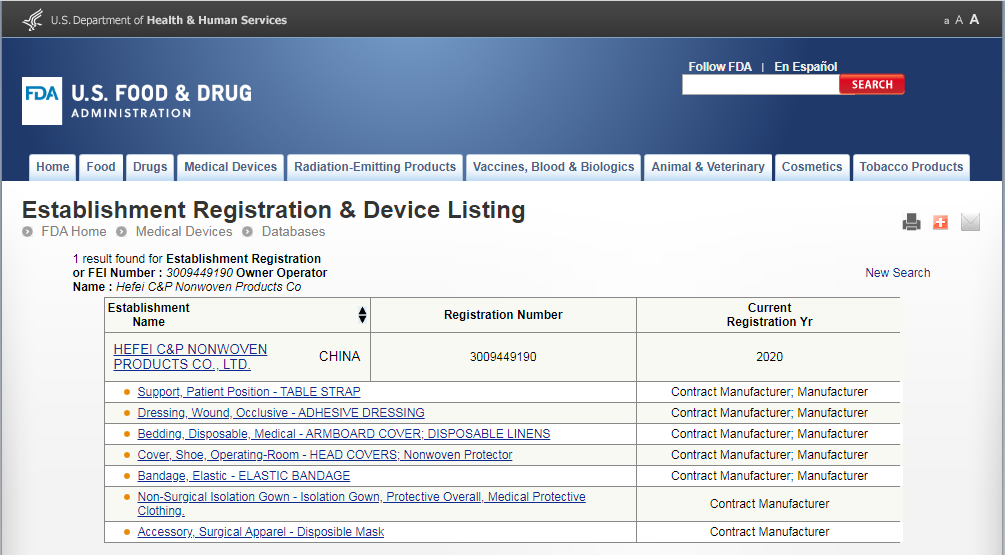Click the Follow FDA link
This screenshot has height=555, width=1005.
[720, 67]
